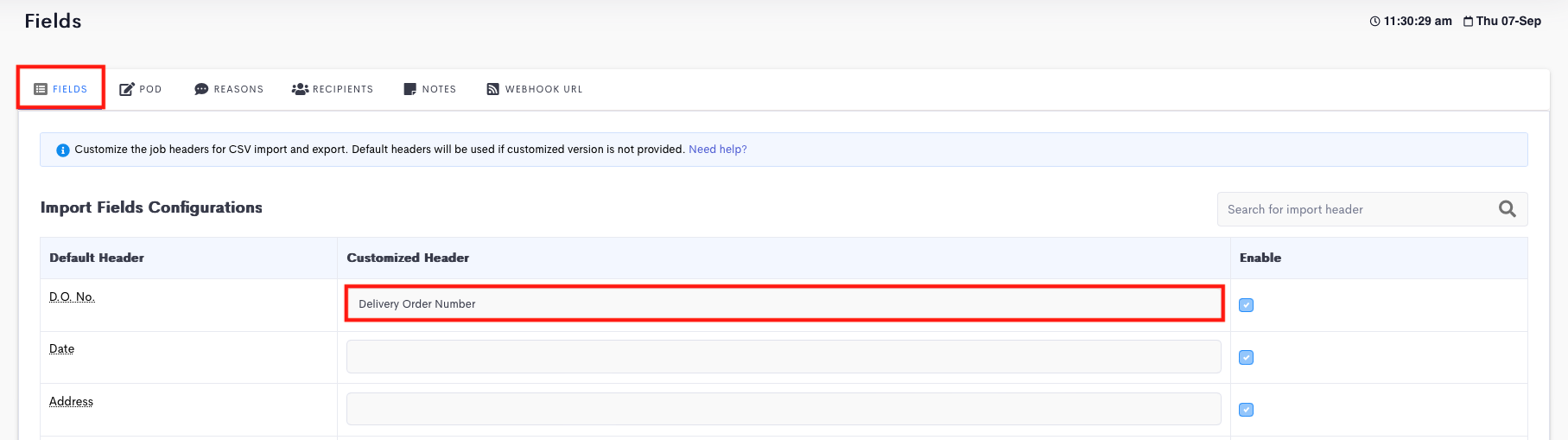The width and height of the screenshot is (1568, 440).
Task: Click the calendar icon beside Thu 07-Sep
Action: 1468,22
